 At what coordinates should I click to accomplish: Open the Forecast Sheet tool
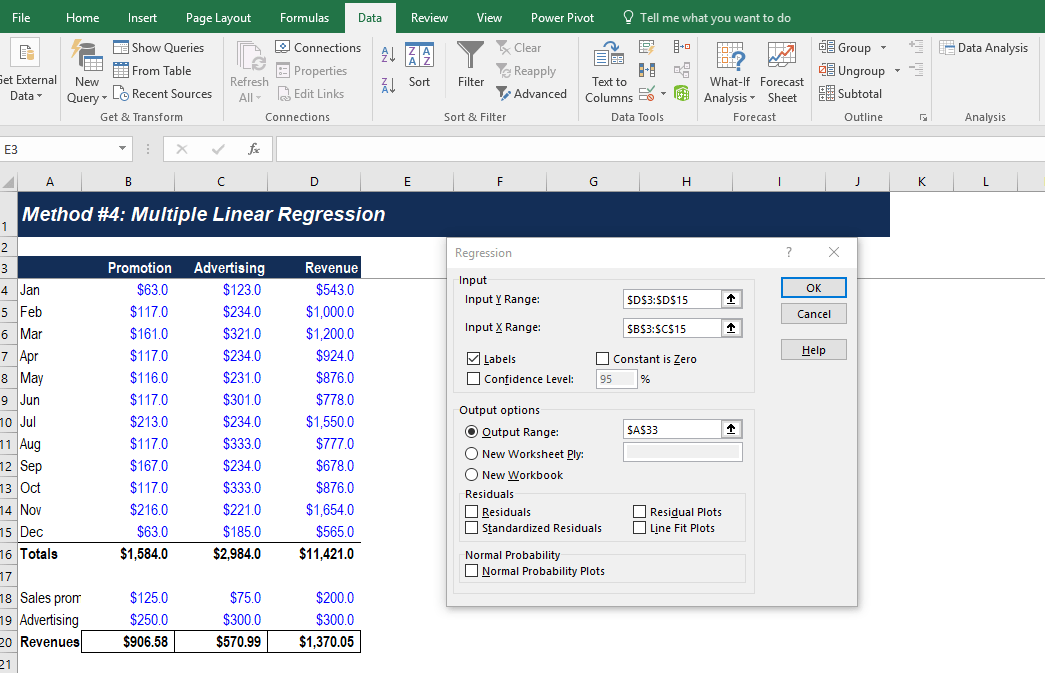pyautogui.click(x=782, y=56)
